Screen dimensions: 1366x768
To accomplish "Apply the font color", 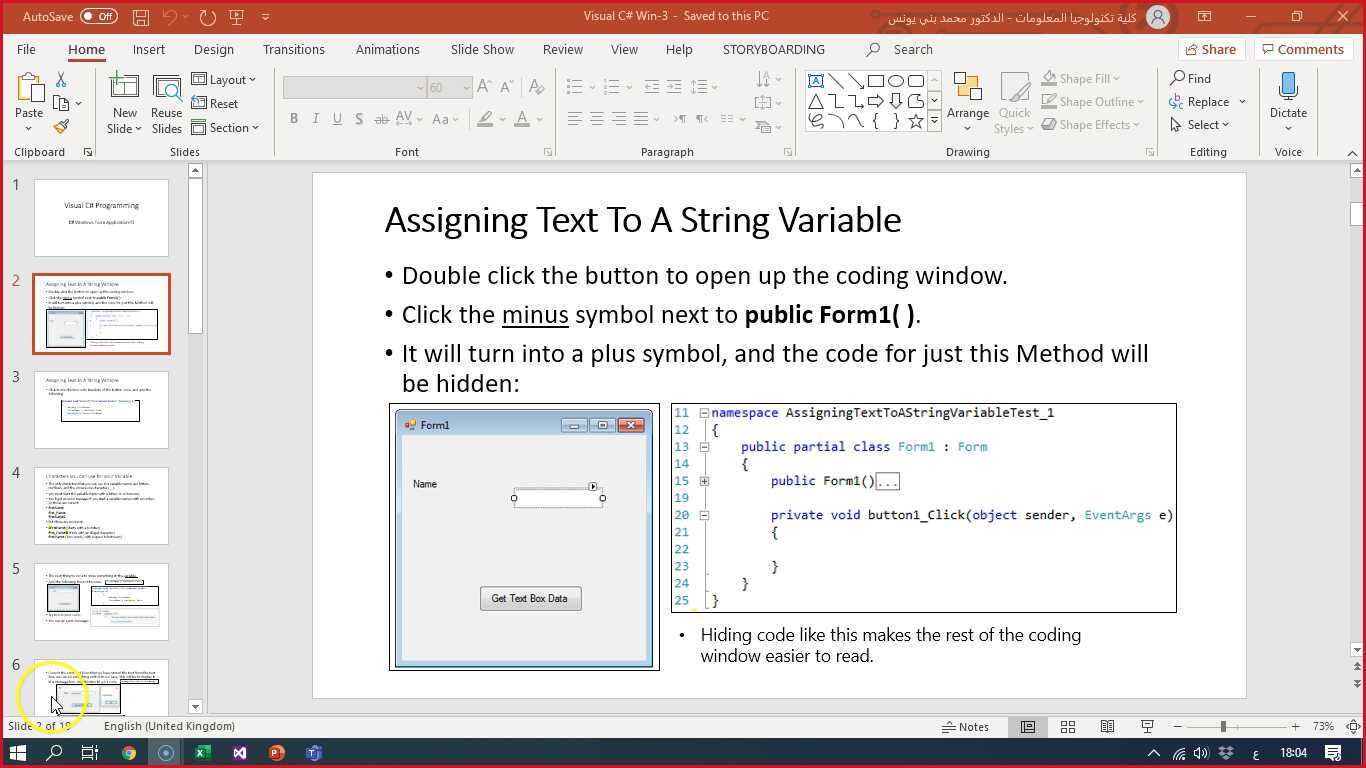I will point(522,119).
